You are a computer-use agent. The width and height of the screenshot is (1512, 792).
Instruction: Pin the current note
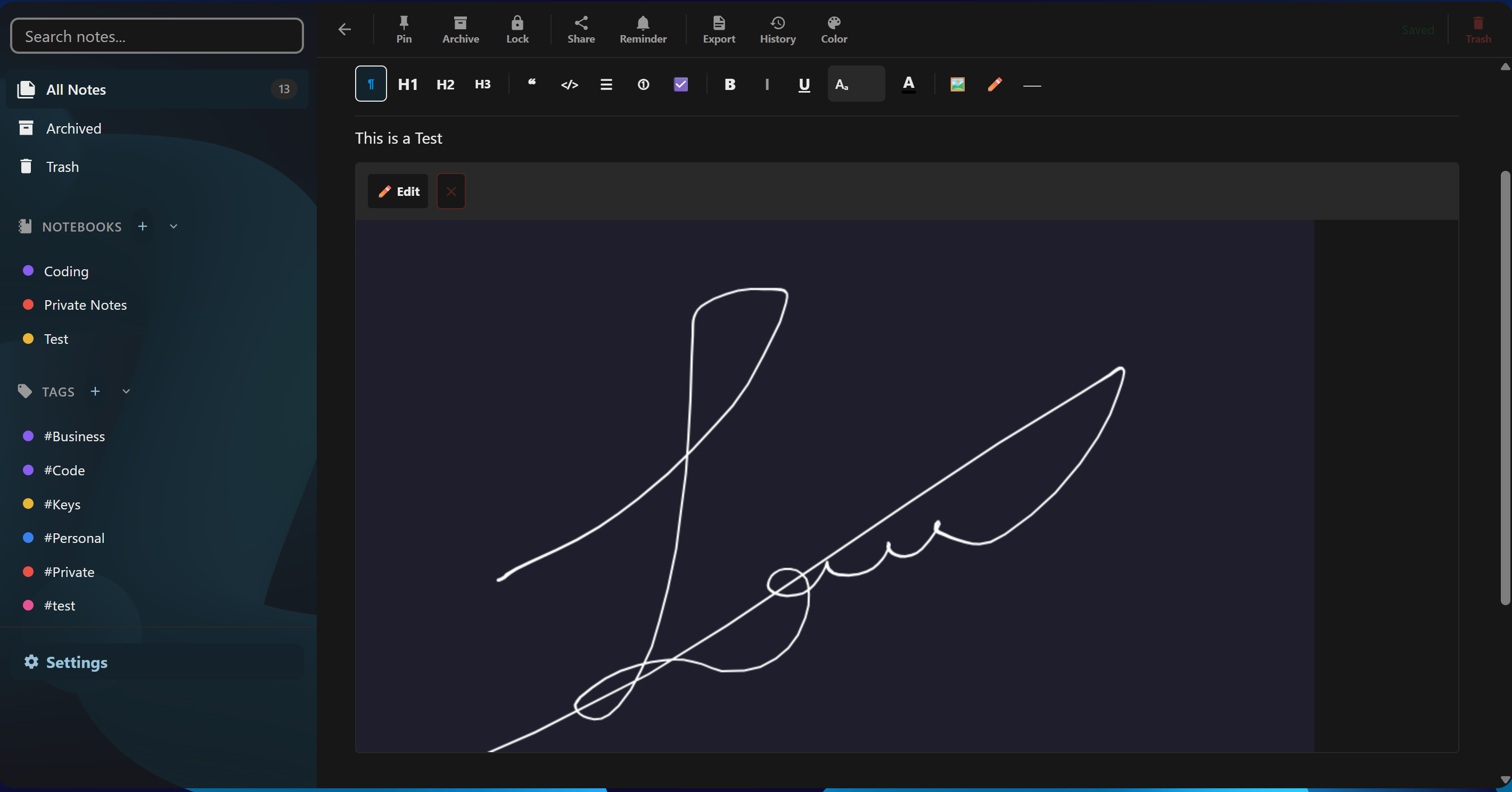pos(404,29)
